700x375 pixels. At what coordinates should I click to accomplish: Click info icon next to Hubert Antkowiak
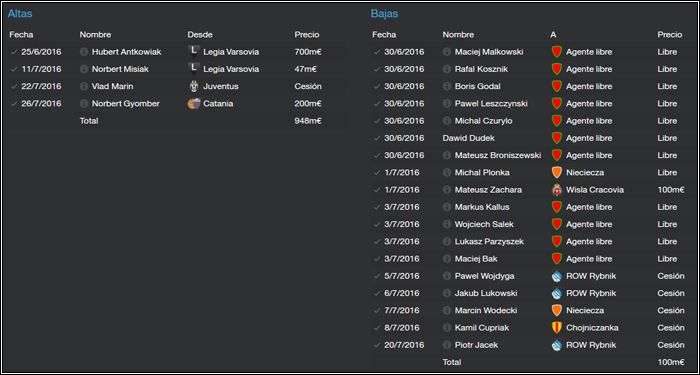click(x=83, y=52)
